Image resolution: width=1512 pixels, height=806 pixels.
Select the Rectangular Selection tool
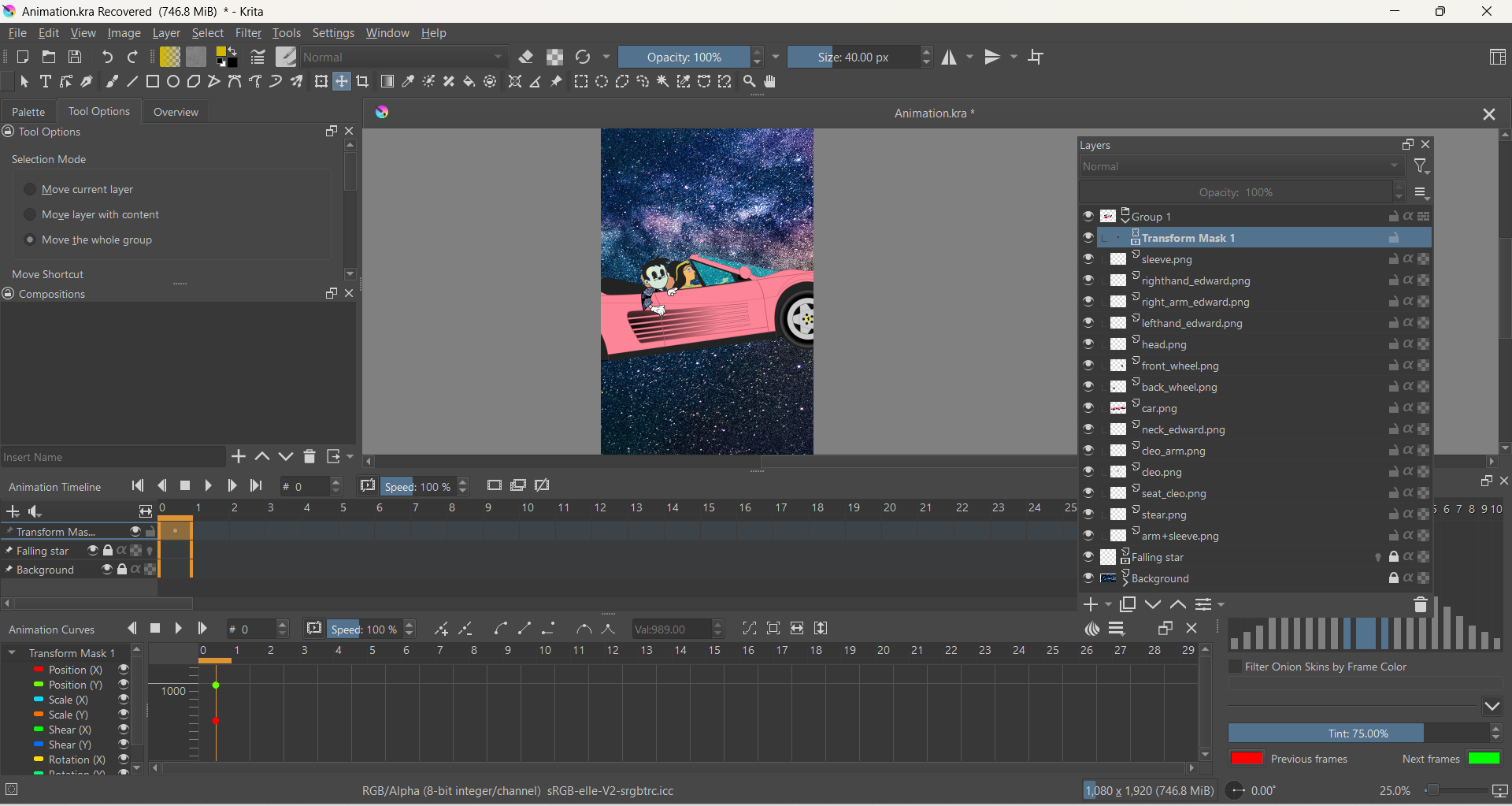[581, 81]
